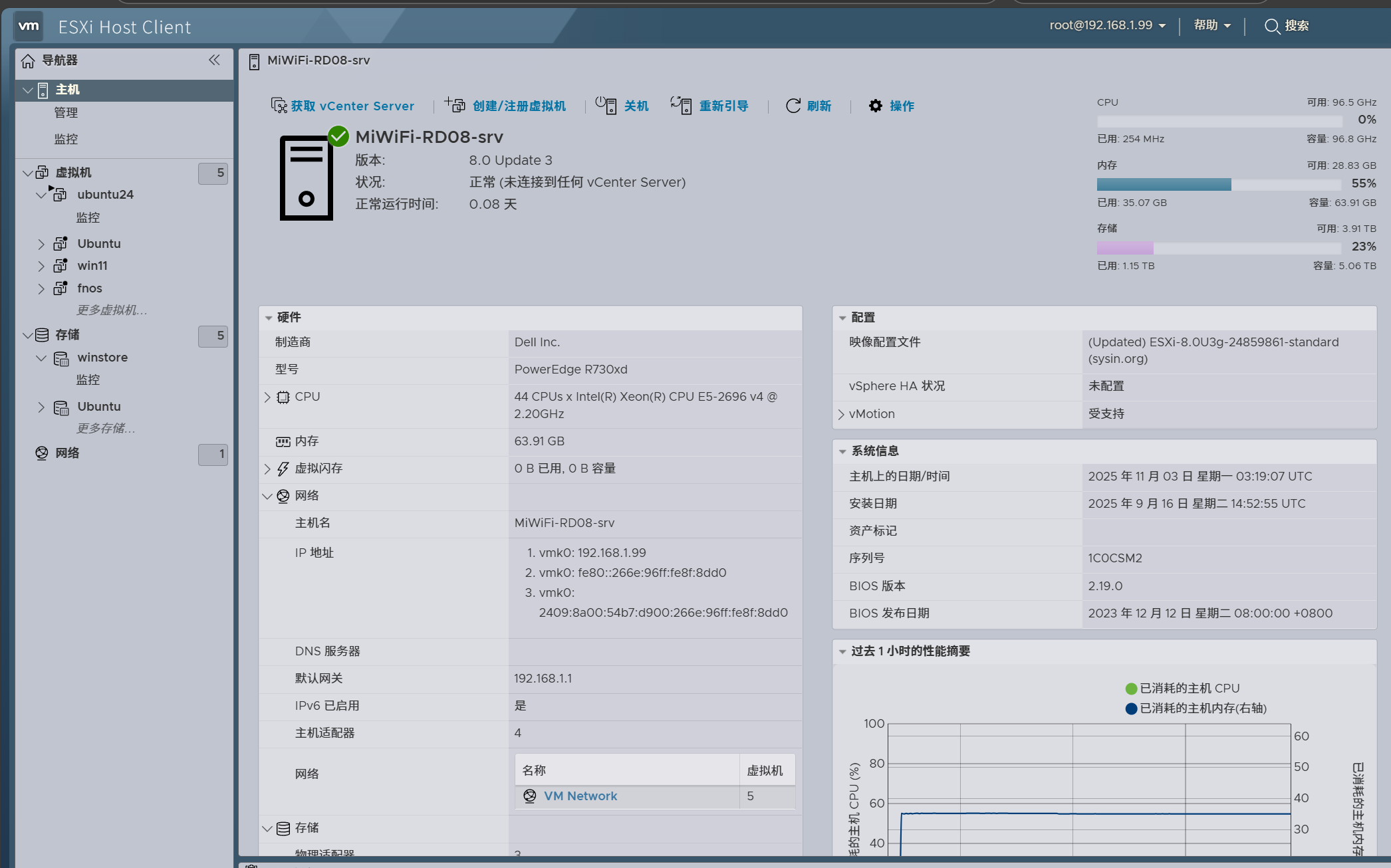Viewport: 1391px width, 868px height.
Task: Click the vm logo icon
Action: (x=29, y=27)
